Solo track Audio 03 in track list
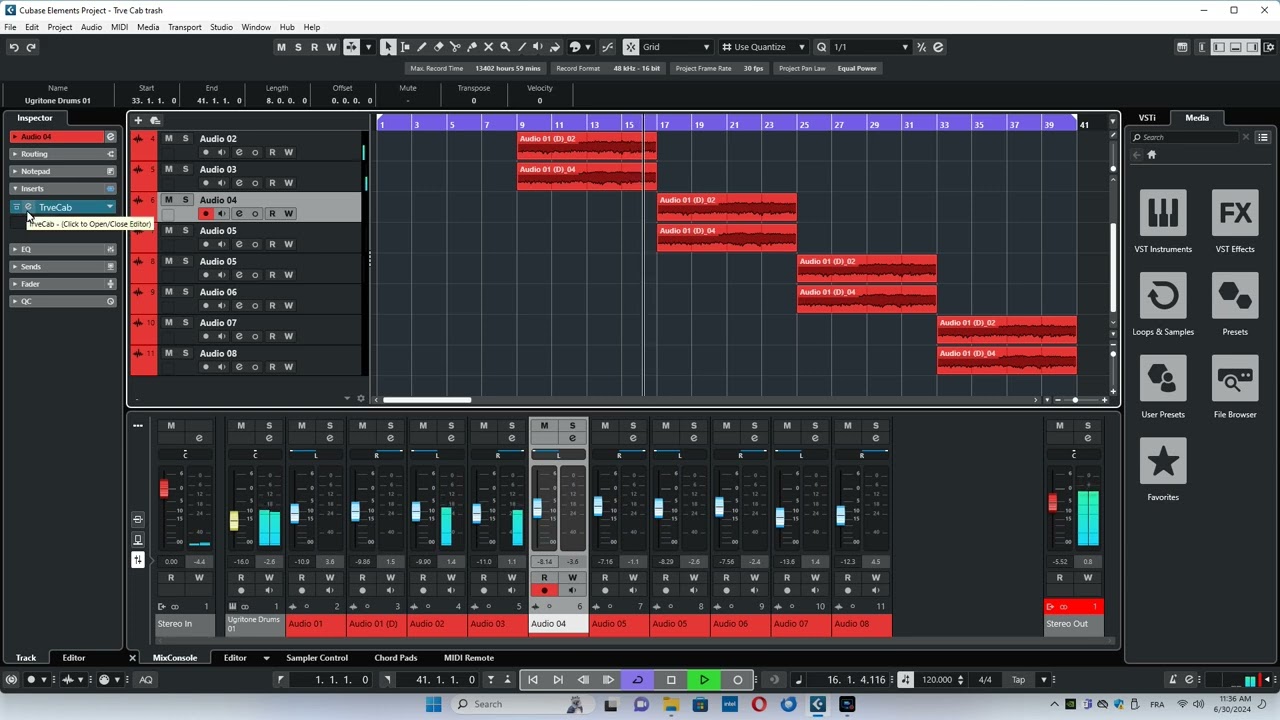Screen dimensions: 1280x720 pos(185,170)
